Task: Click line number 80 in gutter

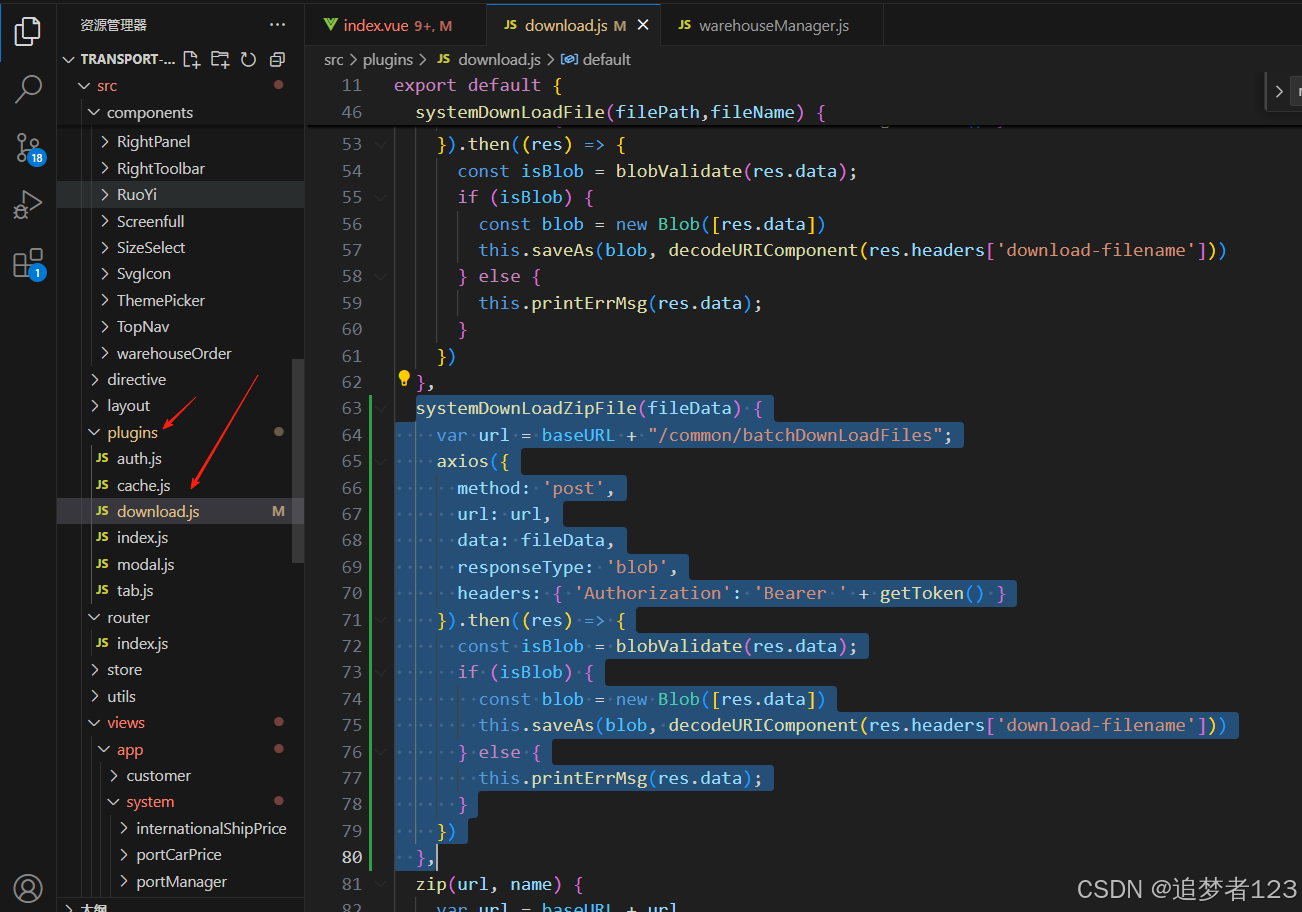Action: tap(351, 857)
